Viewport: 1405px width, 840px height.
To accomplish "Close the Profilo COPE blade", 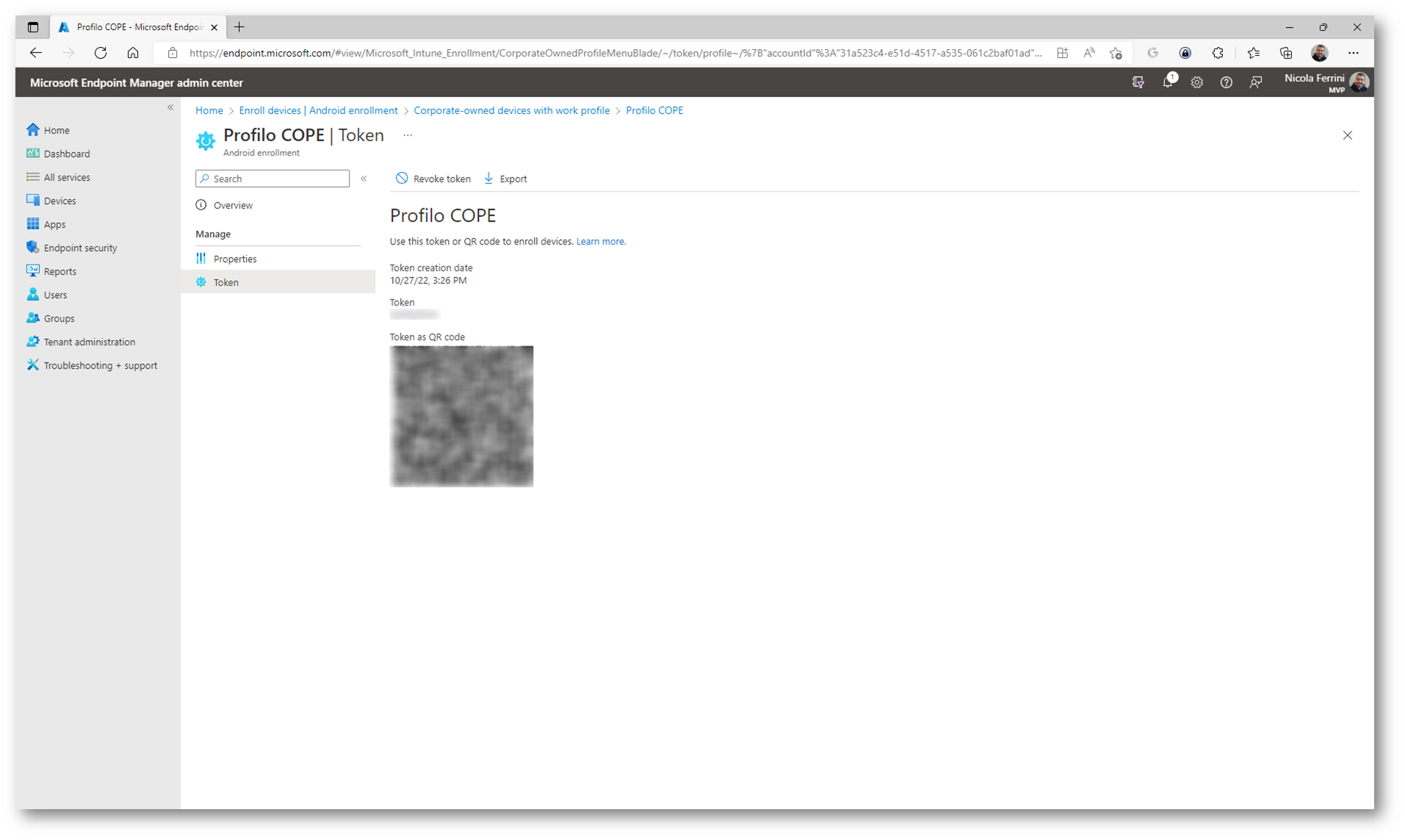I will click(1348, 135).
